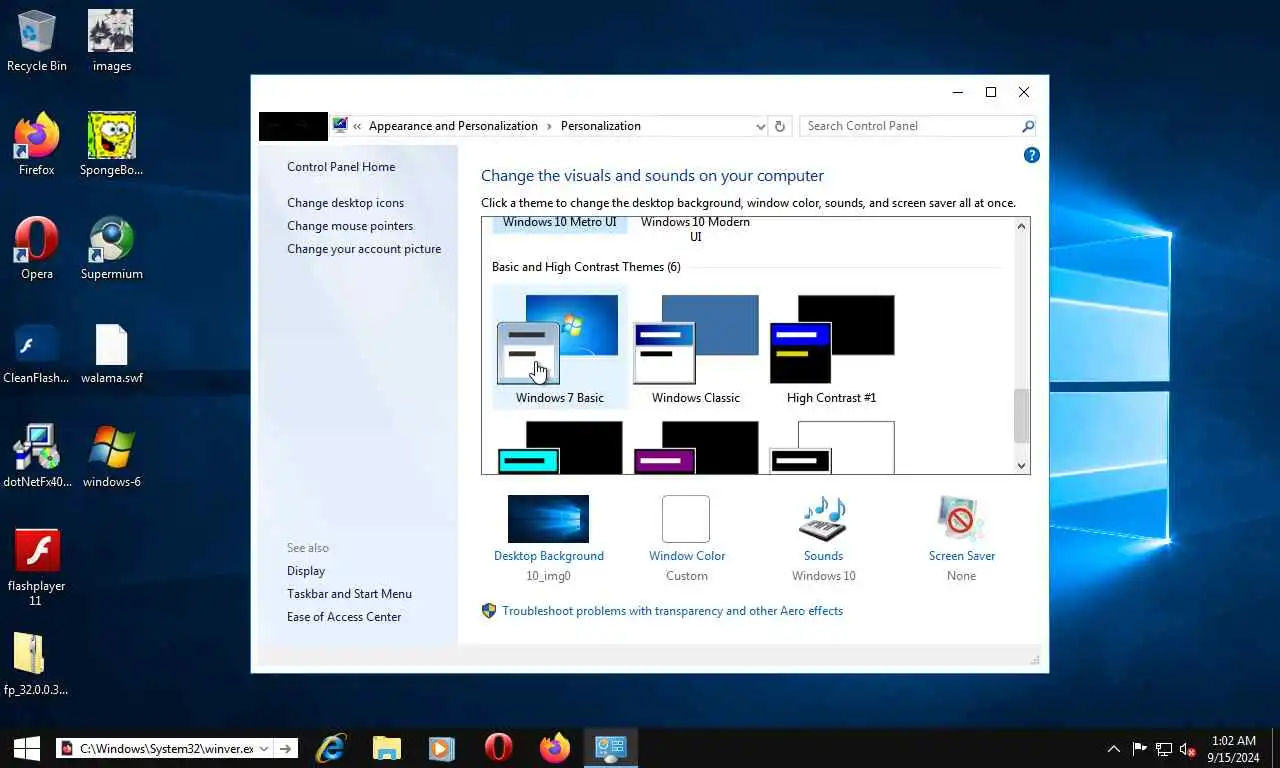The height and width of the screenshot is (768, 1280).
Task: Click the volume muted tray icon
Action: click(1188, 749)
